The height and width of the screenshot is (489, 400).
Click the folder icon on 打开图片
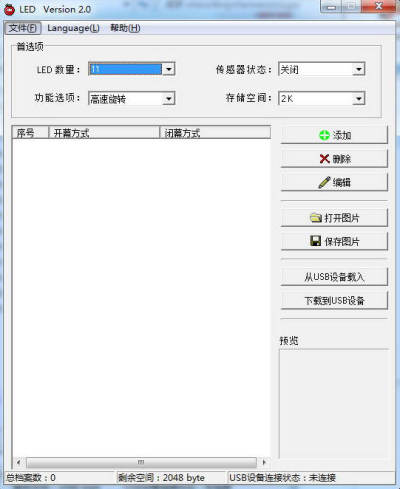pyautogui.click(x=315, y=218)
